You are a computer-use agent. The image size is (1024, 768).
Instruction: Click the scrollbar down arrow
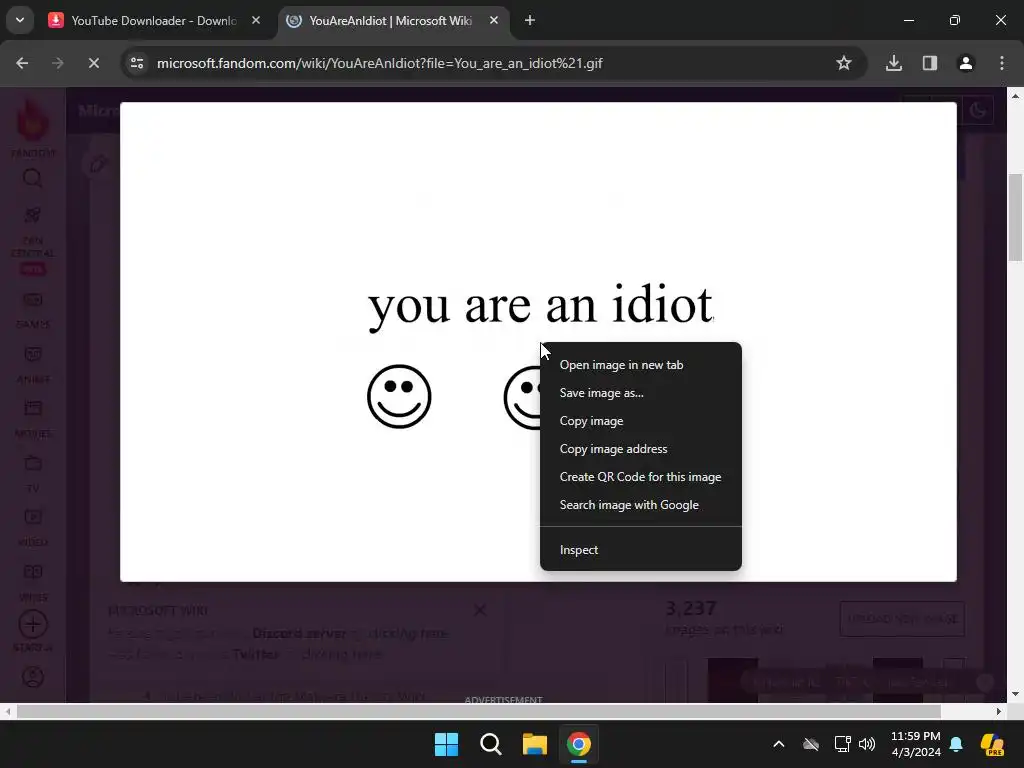pyautogui.click(x=1016, y=694)
